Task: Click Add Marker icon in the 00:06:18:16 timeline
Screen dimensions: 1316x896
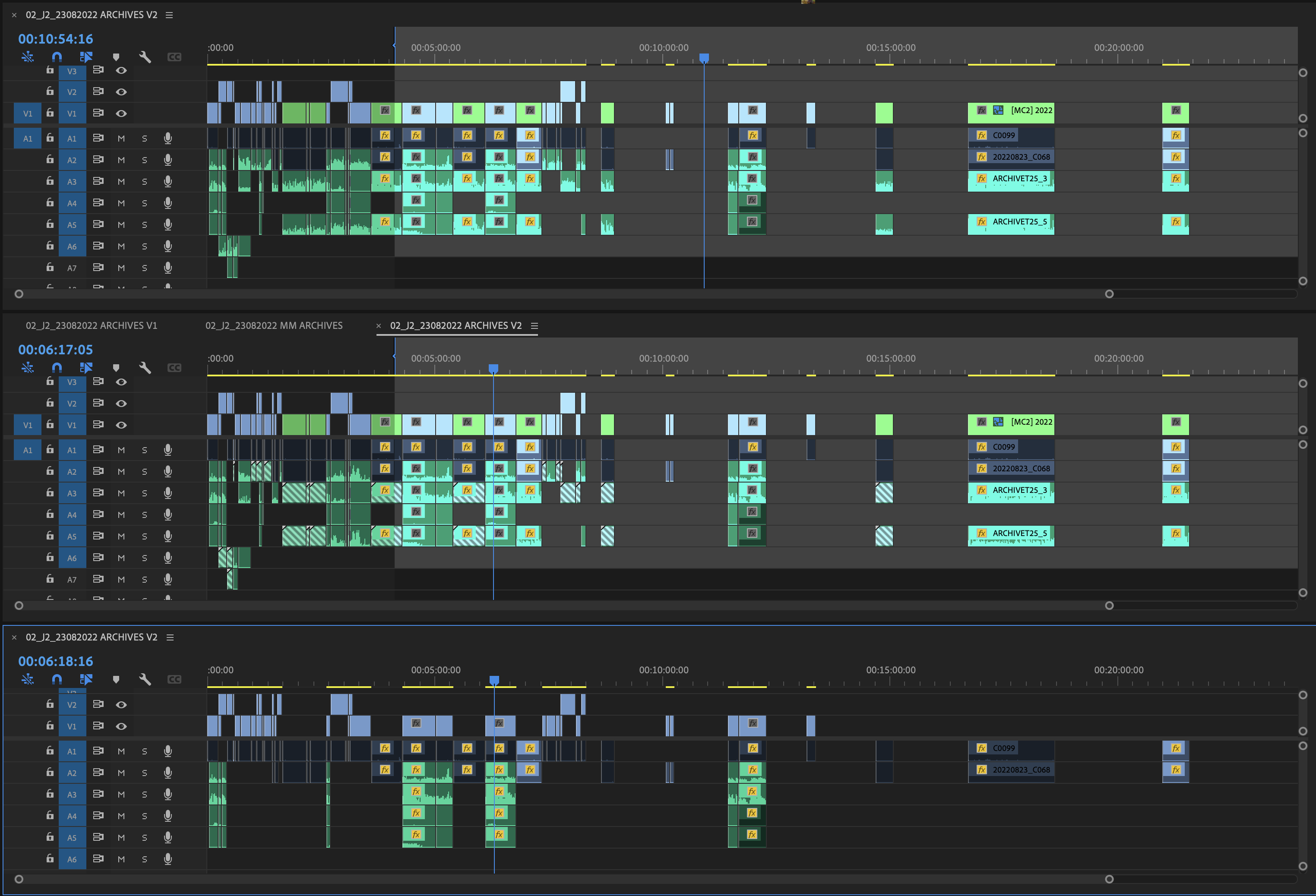Action: point(116,679)
